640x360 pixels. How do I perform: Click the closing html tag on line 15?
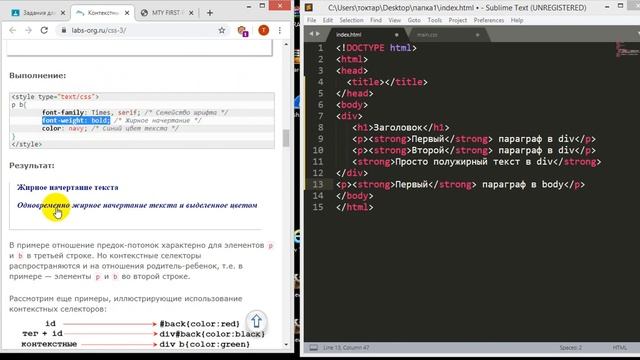tap(355, 207)
